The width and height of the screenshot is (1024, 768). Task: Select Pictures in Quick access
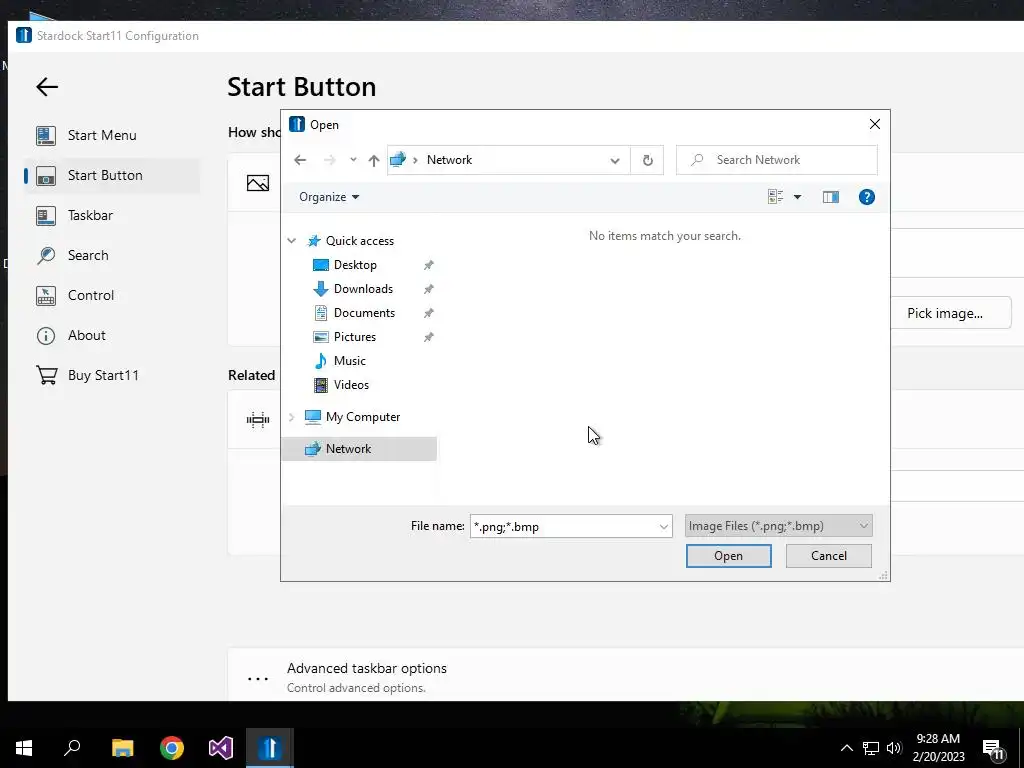tap(355, 337)
